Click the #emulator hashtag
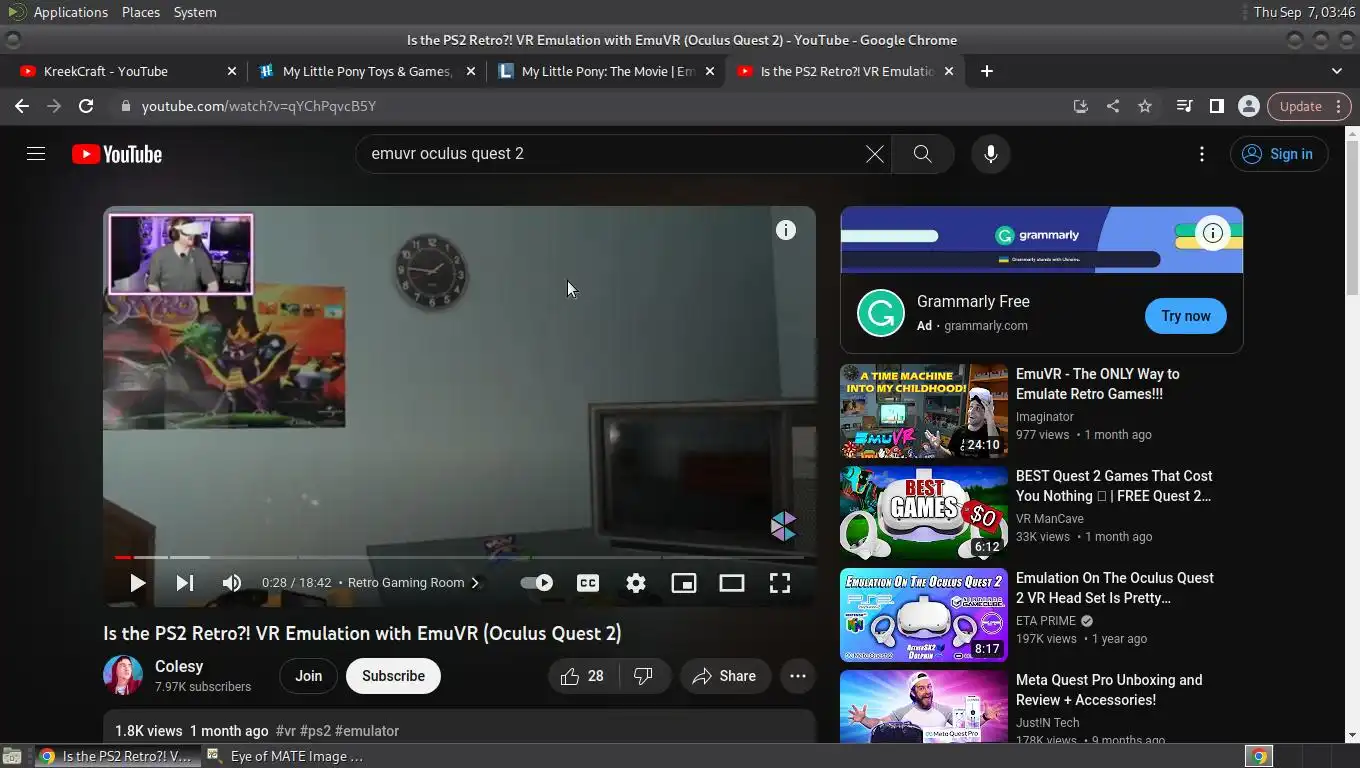The height and width of the screenshot is (768, 1360). pyautogui.click(x=367, y=731)
